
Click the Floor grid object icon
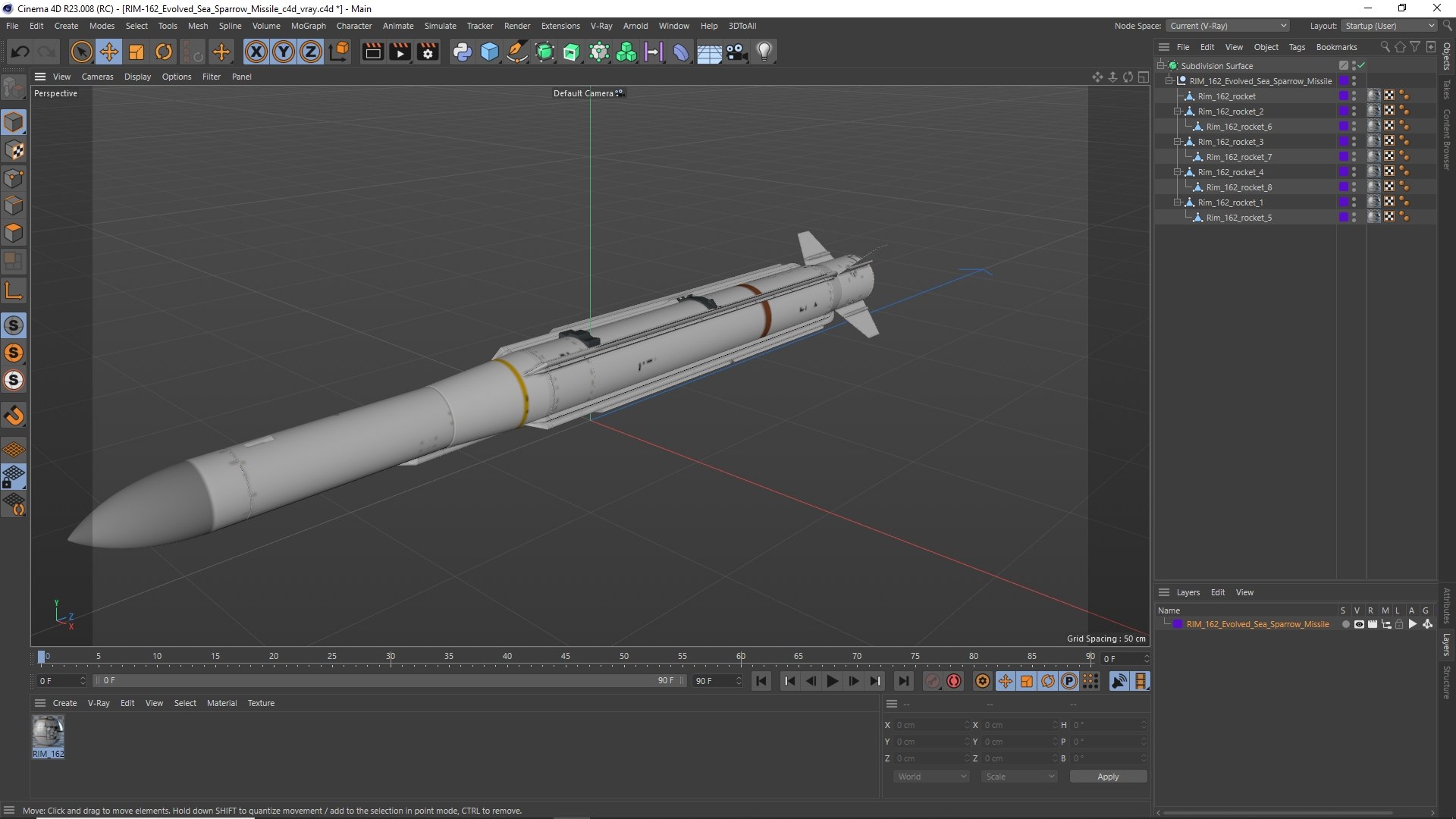click(x=709, y=52)
